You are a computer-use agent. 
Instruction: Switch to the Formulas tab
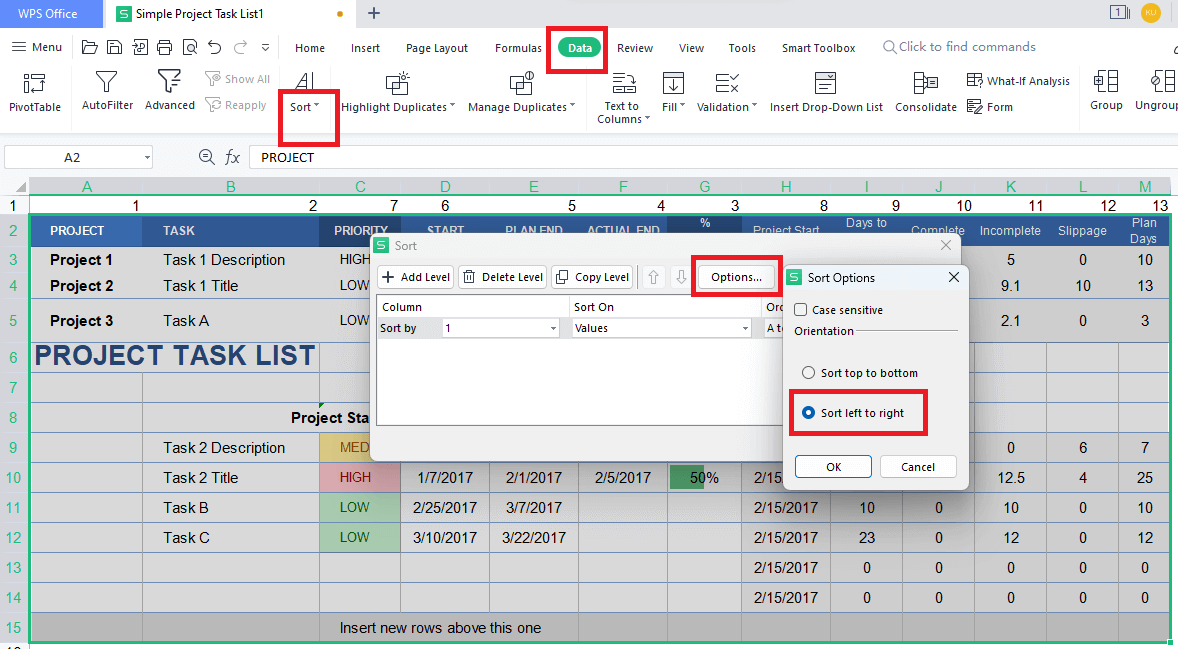click(x=518, y=48)
